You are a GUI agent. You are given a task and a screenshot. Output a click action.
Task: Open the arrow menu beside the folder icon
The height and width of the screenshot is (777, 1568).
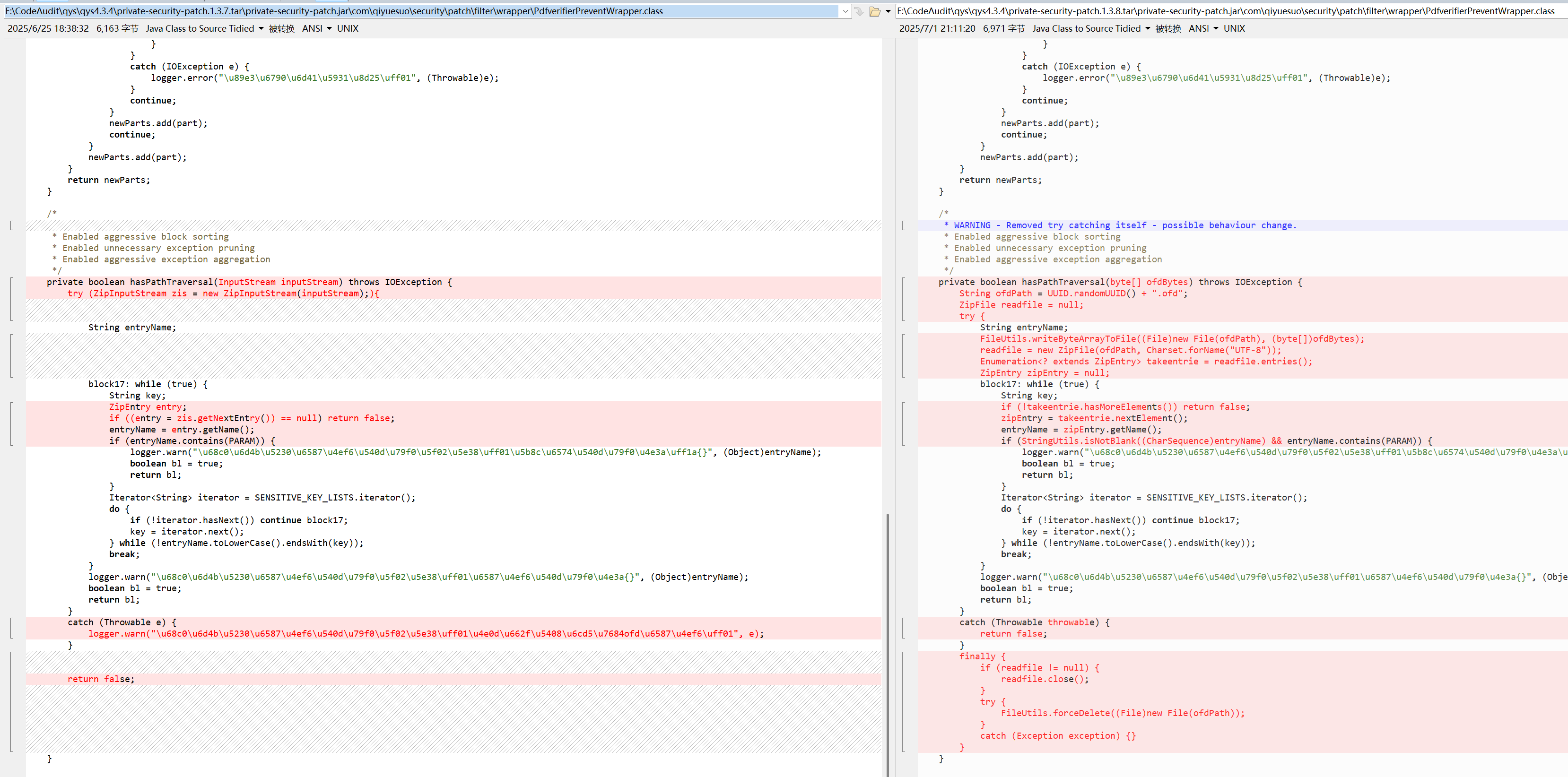tap(888, 11)
